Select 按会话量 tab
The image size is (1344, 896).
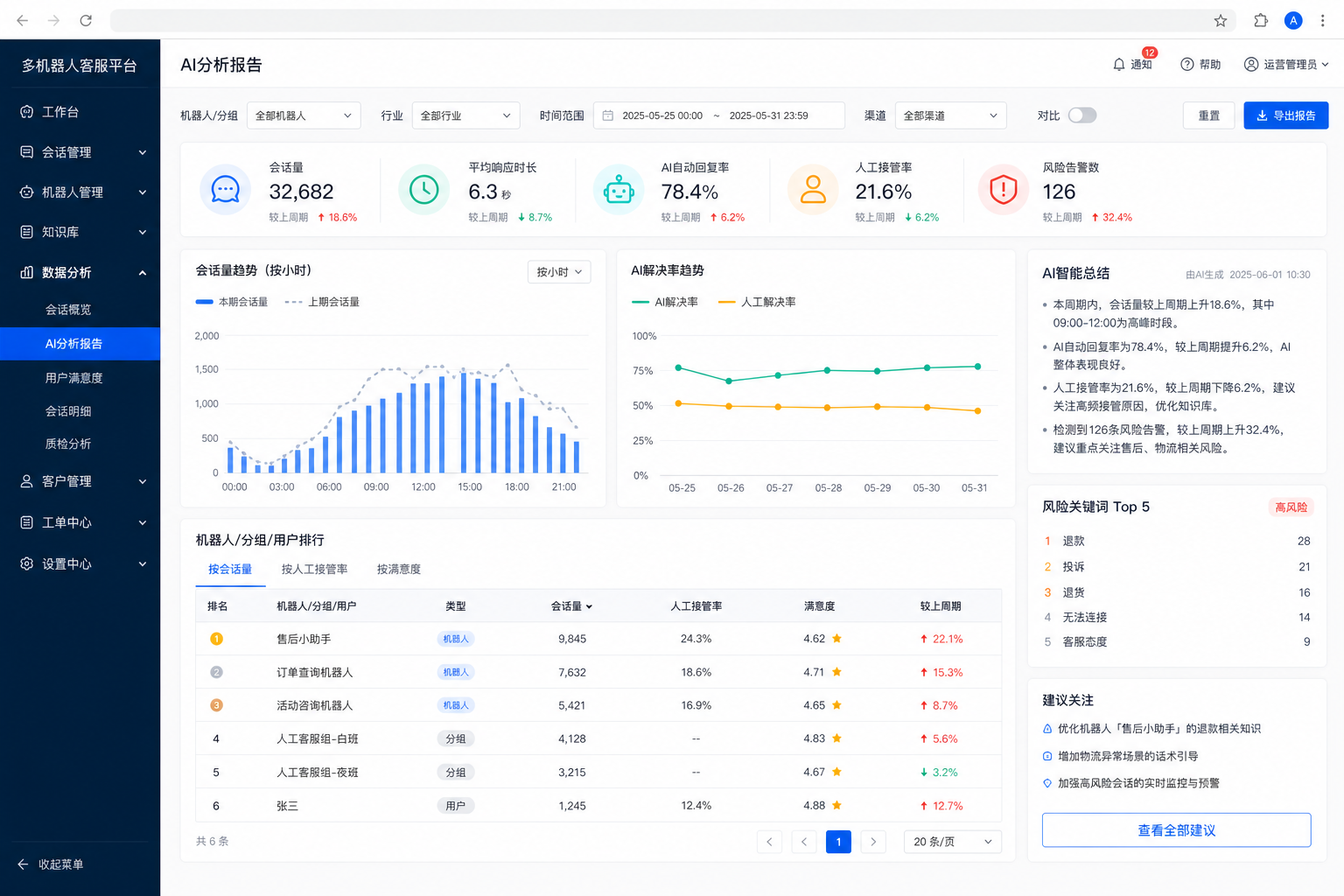[230, 570]
